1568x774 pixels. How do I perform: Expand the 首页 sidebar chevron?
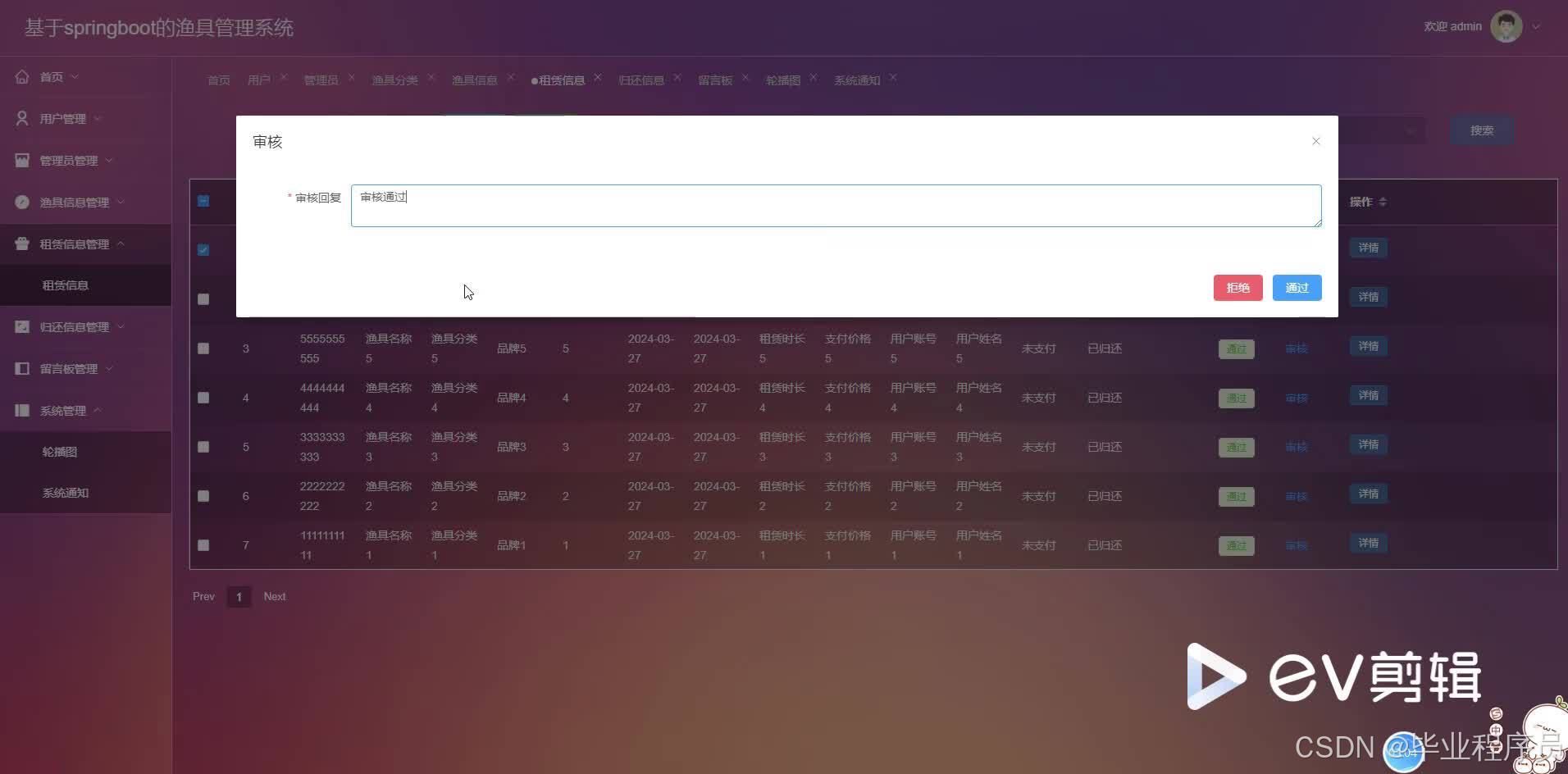(75, 76)
